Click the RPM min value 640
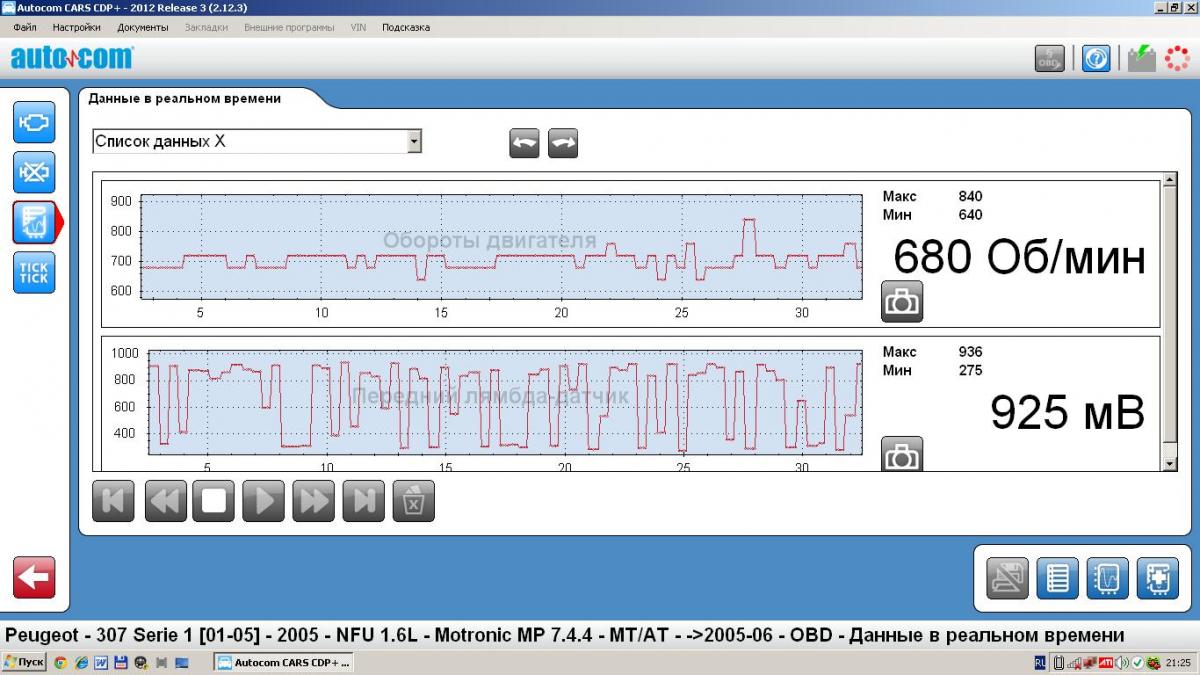Viewport: 1200px width, 675px height. [970, 214]
